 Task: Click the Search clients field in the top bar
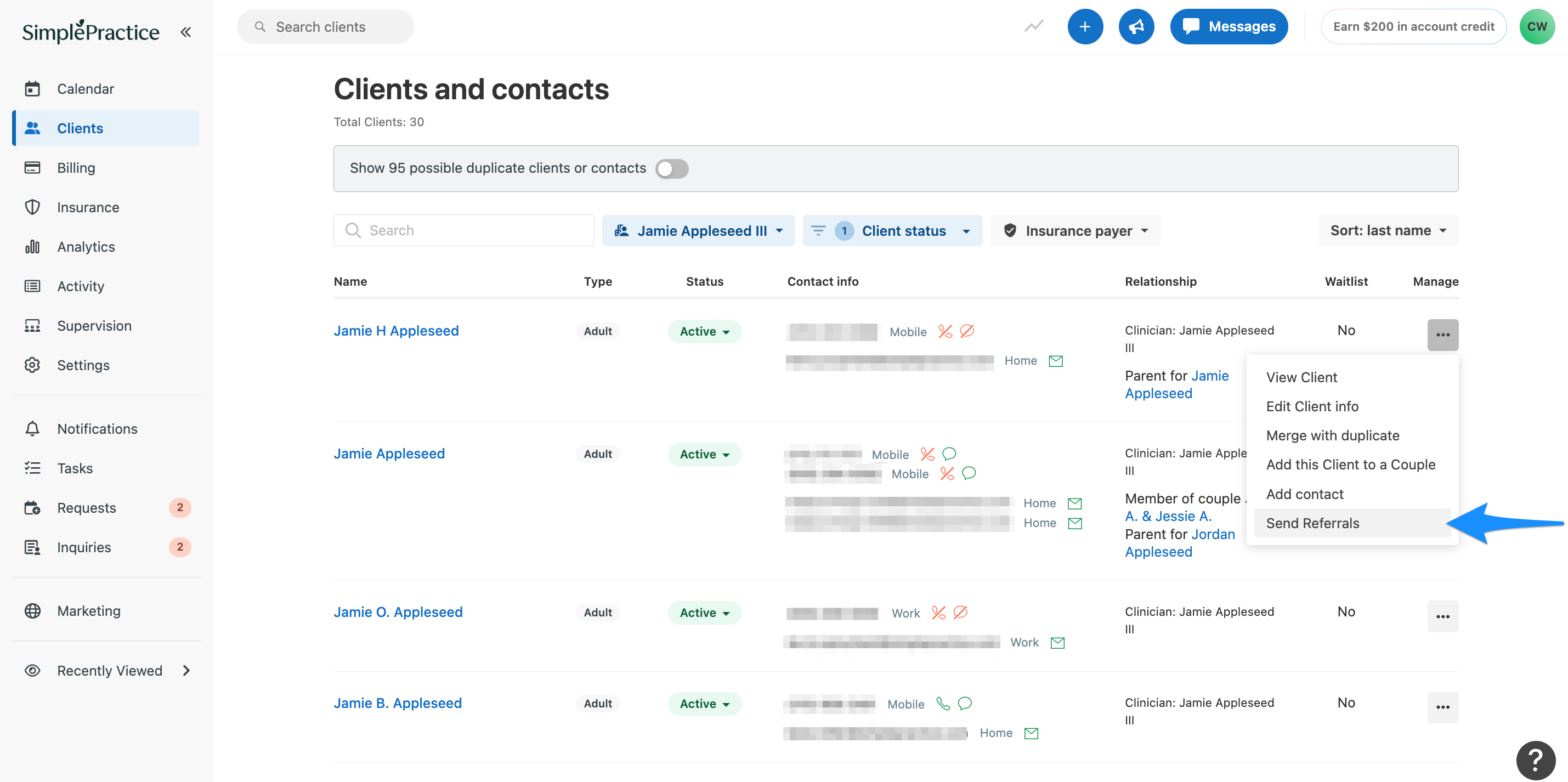(325, 27)
